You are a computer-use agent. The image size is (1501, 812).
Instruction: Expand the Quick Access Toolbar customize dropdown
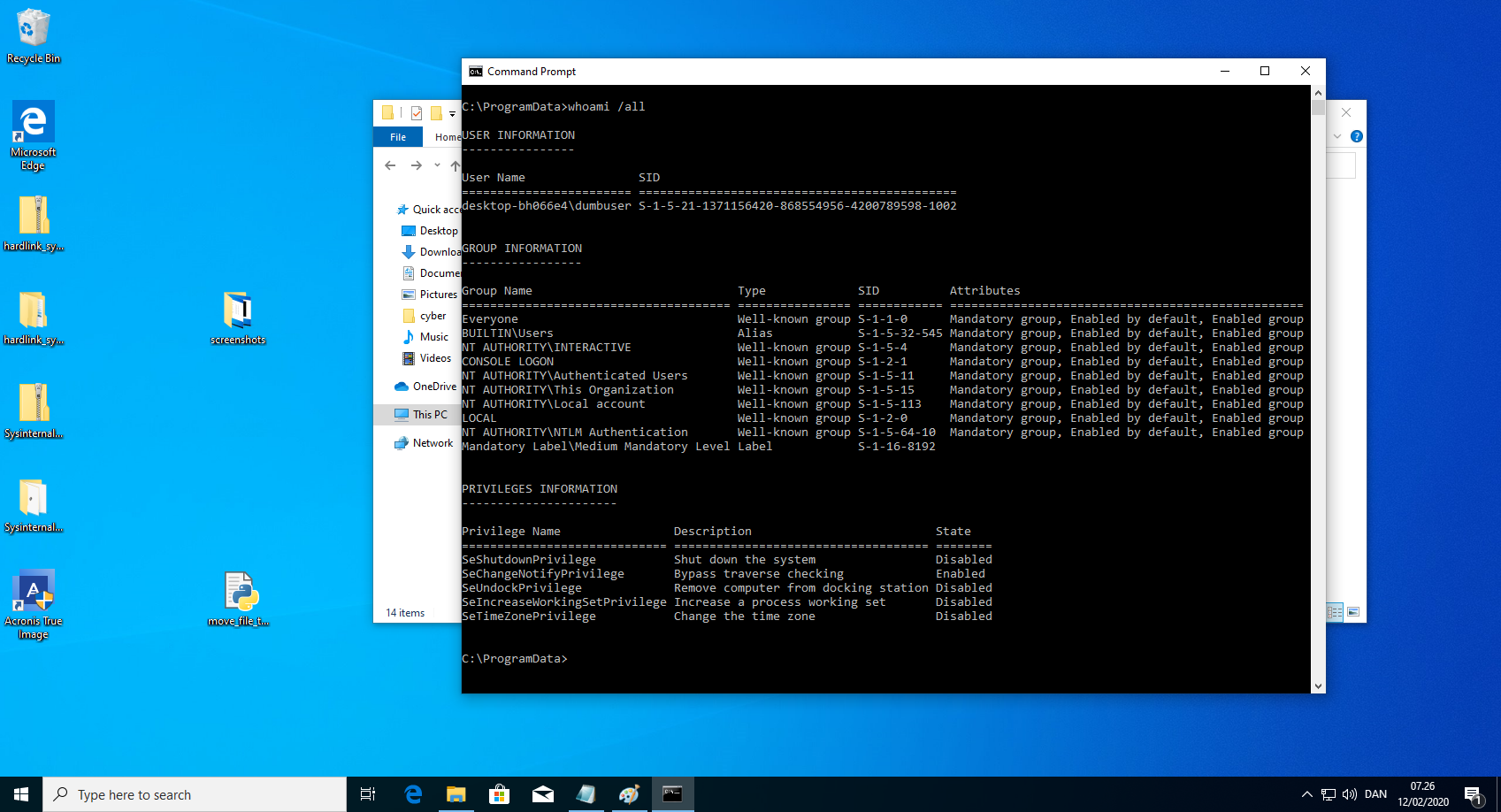coord(452,114)
